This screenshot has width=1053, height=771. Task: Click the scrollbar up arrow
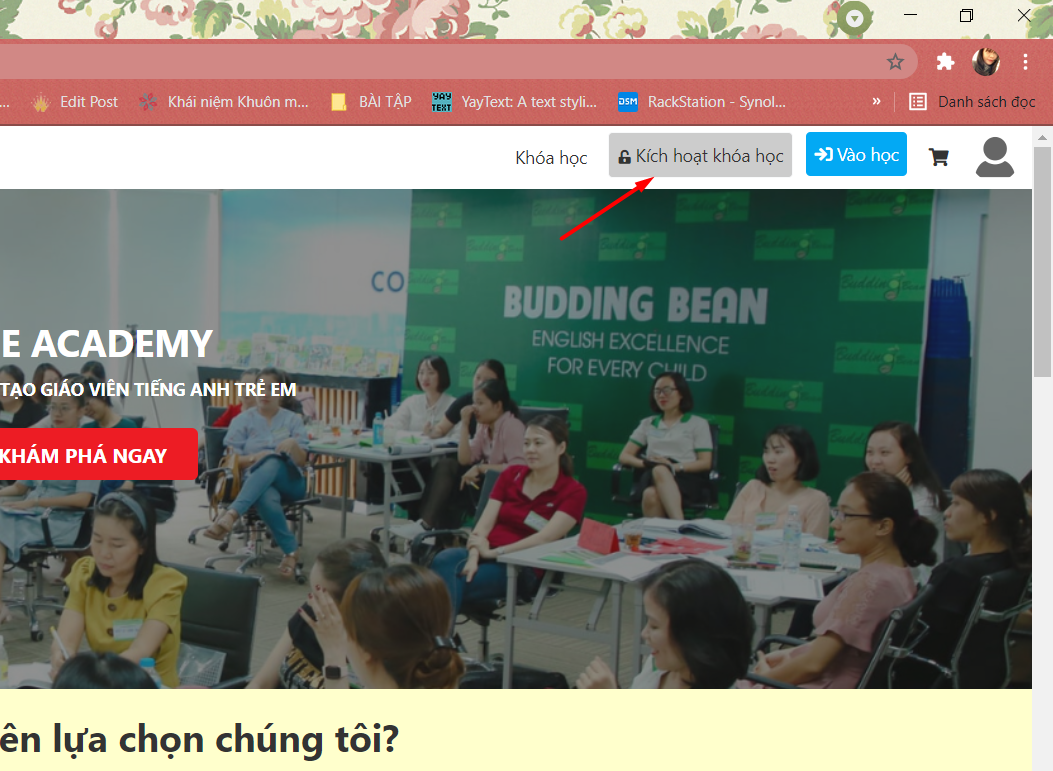click(x=1042, y=138)
